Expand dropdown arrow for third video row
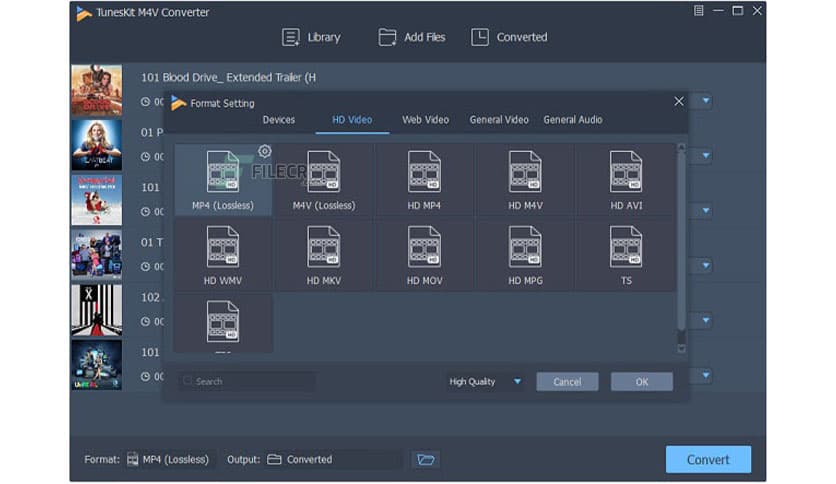Image resolution: width=836 pixels, height=484 pixels. 706,211
